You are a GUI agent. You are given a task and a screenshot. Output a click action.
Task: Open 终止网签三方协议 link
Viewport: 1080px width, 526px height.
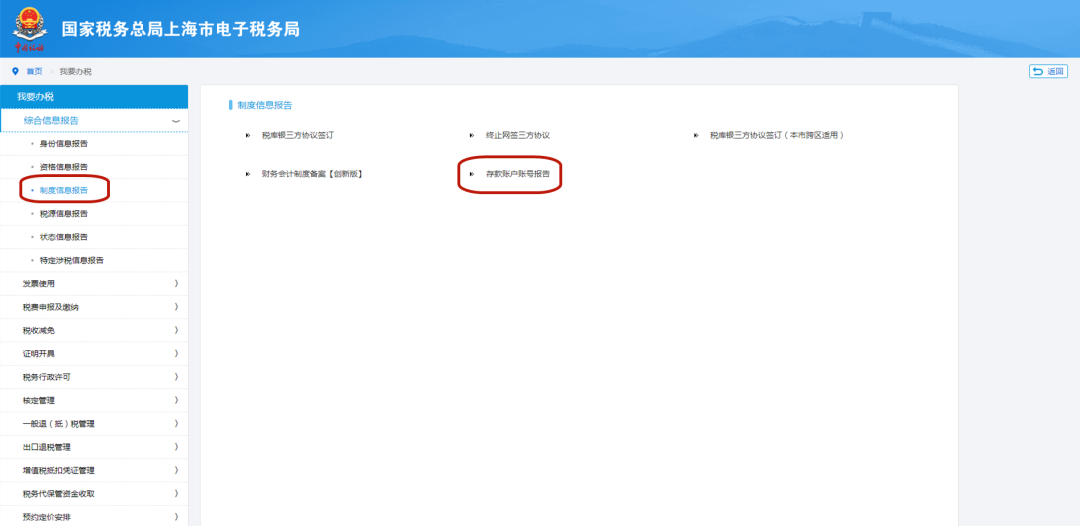coord(518,136)
